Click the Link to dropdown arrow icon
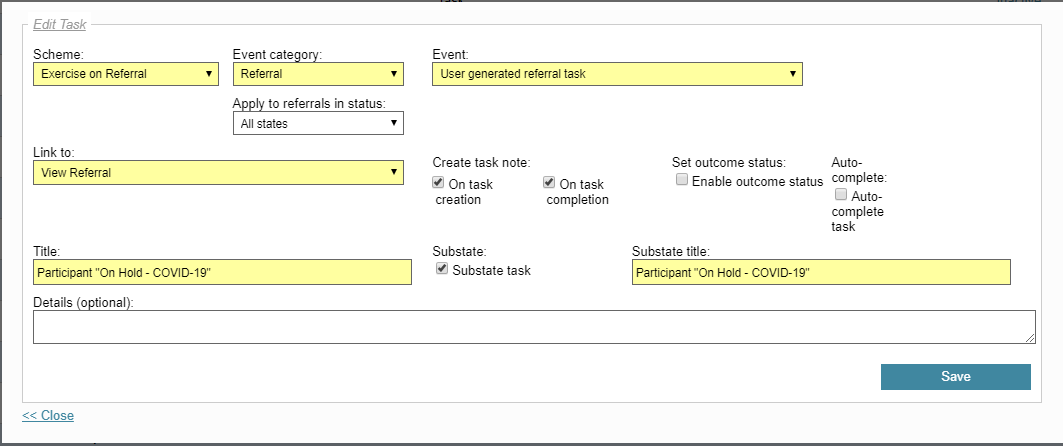Image resolution: width=1063 pixels, height=446 pixels. pyautogui.click(x=394, y=172)
